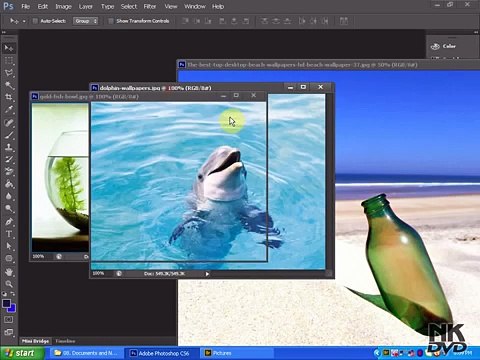The width and height of the screenshot is (480, 360).
Task: Open the Group auto-select dropdown
Action: (x=86, y=21)
